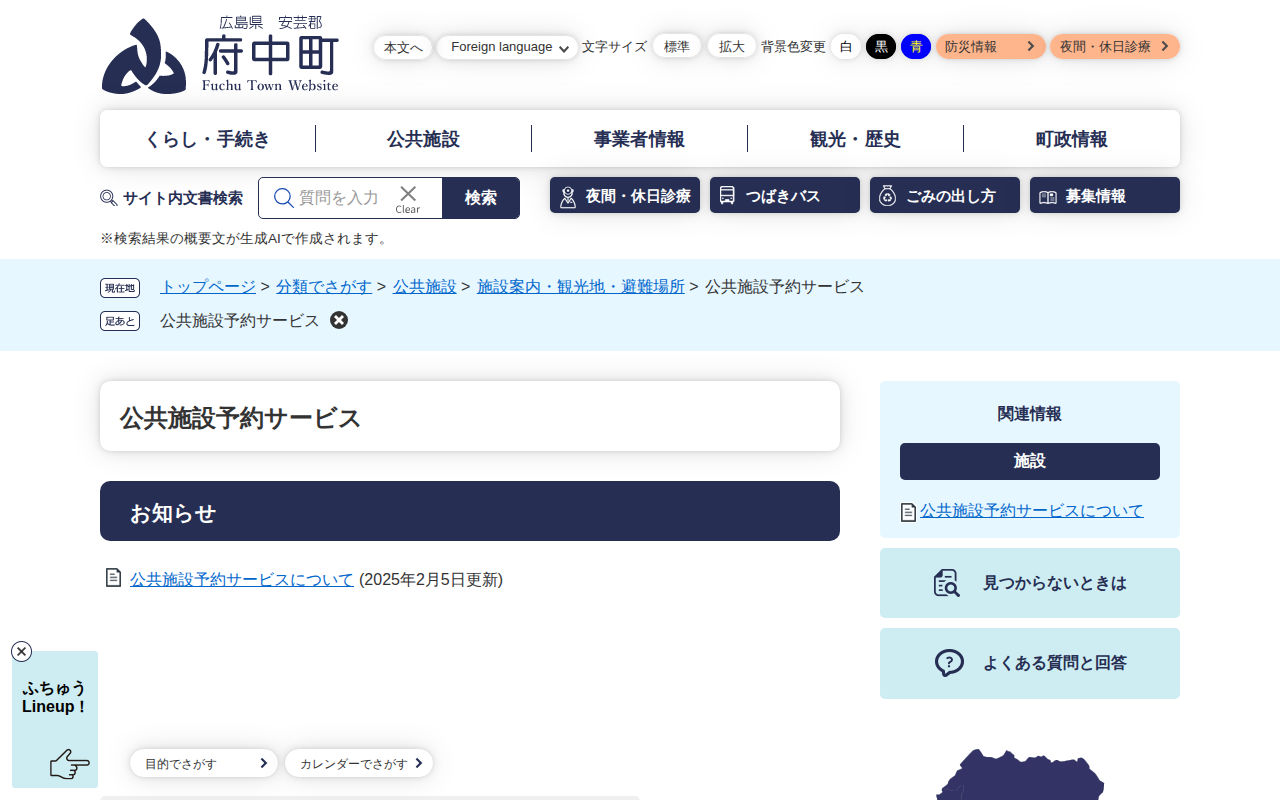Open the 防災情報 button
The width and height of the screenshot is (1280, 800).
click(990, 46)
